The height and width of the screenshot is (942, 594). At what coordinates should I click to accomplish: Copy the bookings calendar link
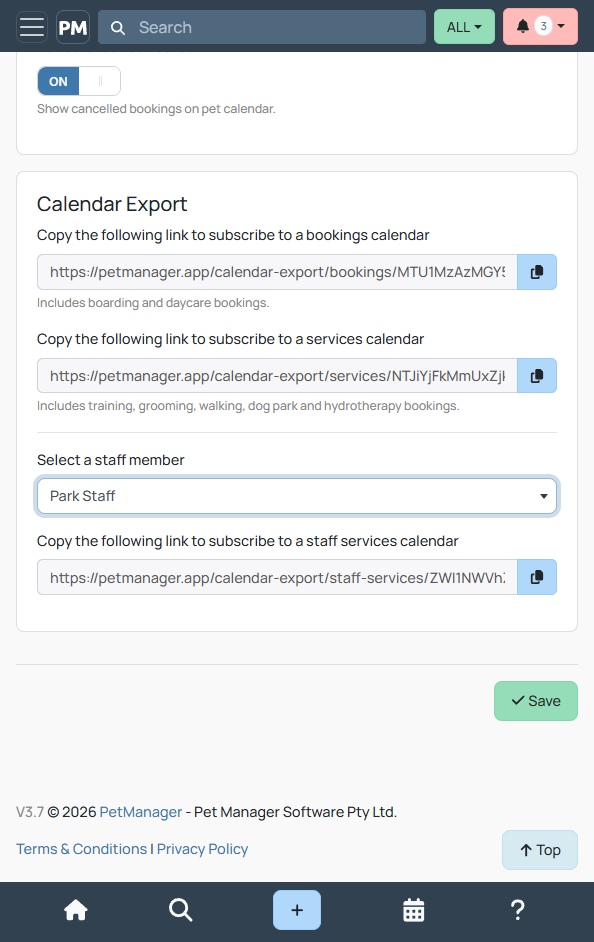click(x=537, y=272)
